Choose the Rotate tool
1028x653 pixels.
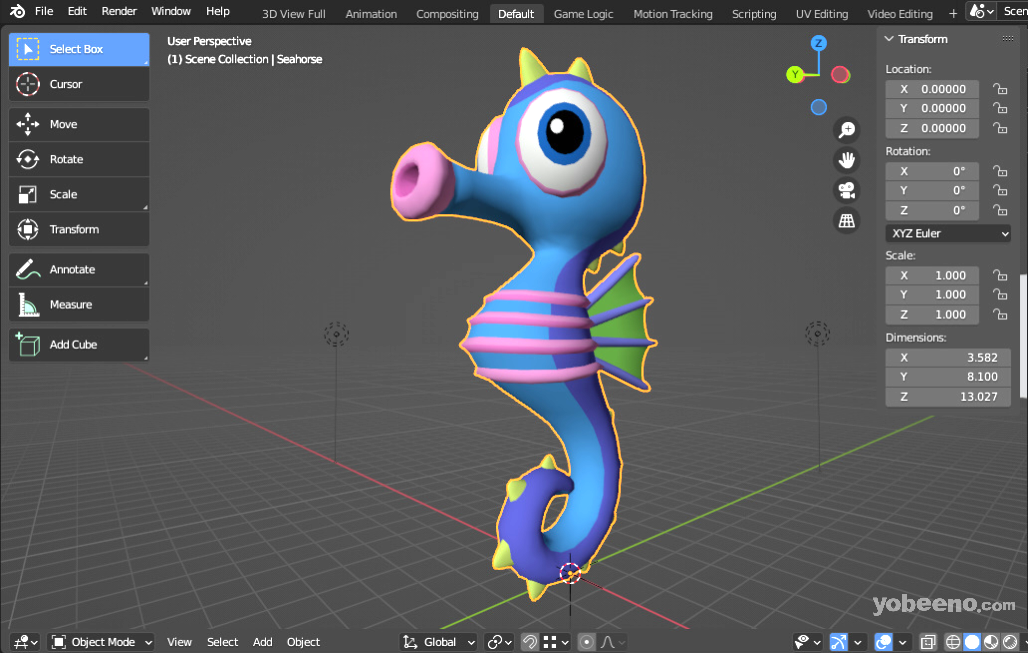79,159
